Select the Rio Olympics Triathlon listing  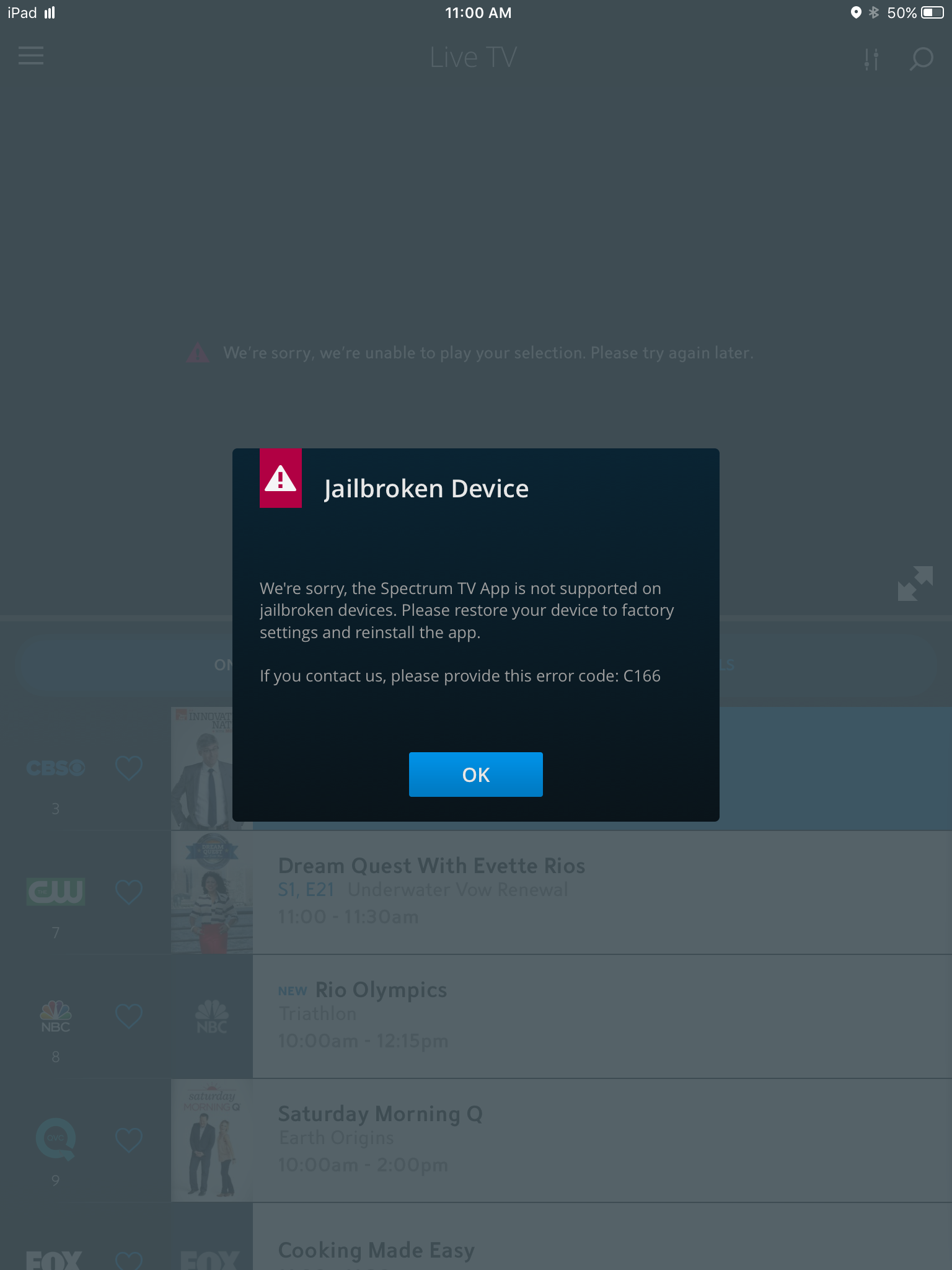tap(602, 1016)
